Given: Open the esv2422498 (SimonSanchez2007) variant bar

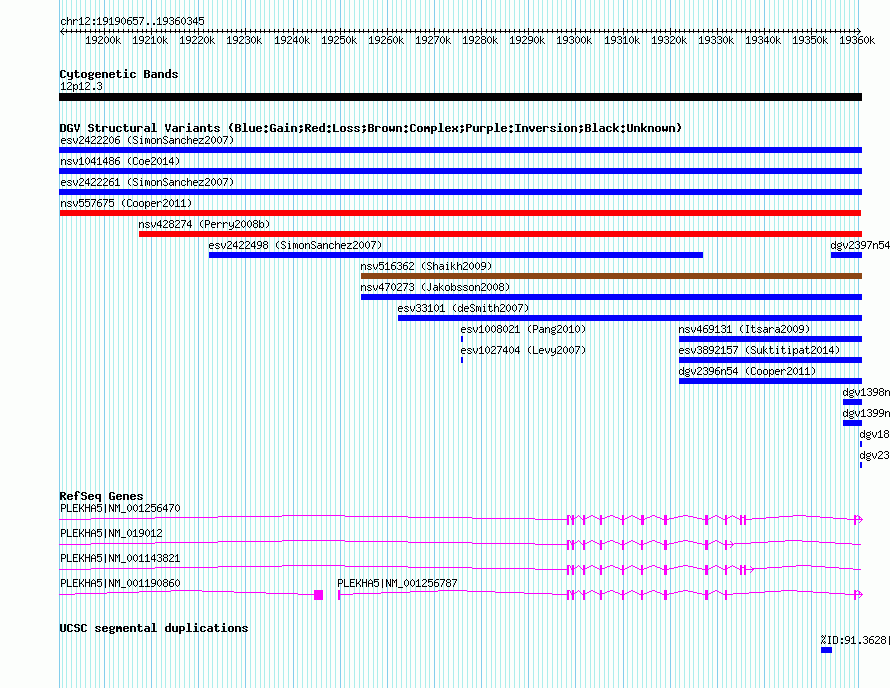Looking at the screenshot, I should click(456, 255).
